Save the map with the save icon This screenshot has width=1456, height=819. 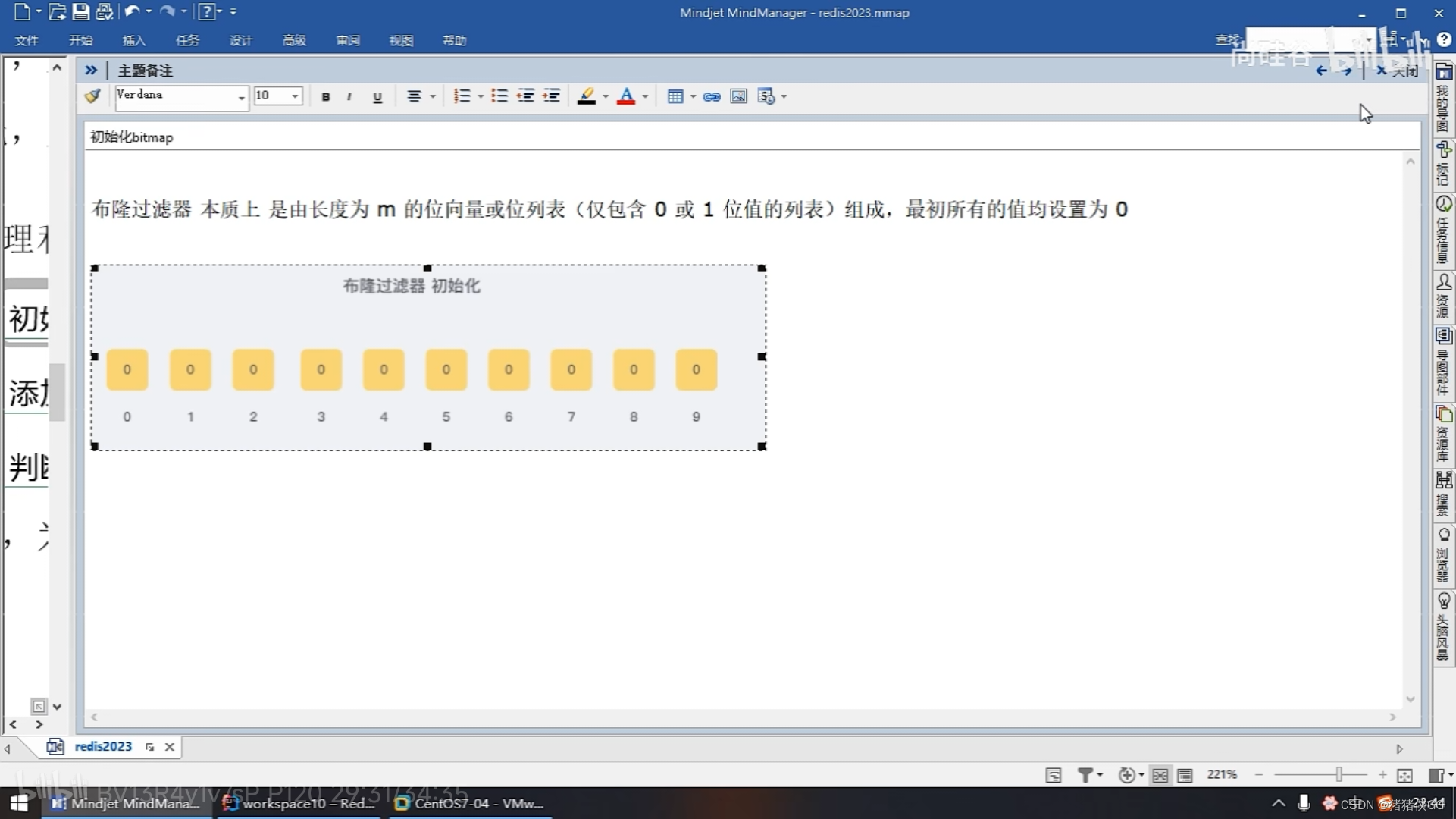[x=80, y=11]
